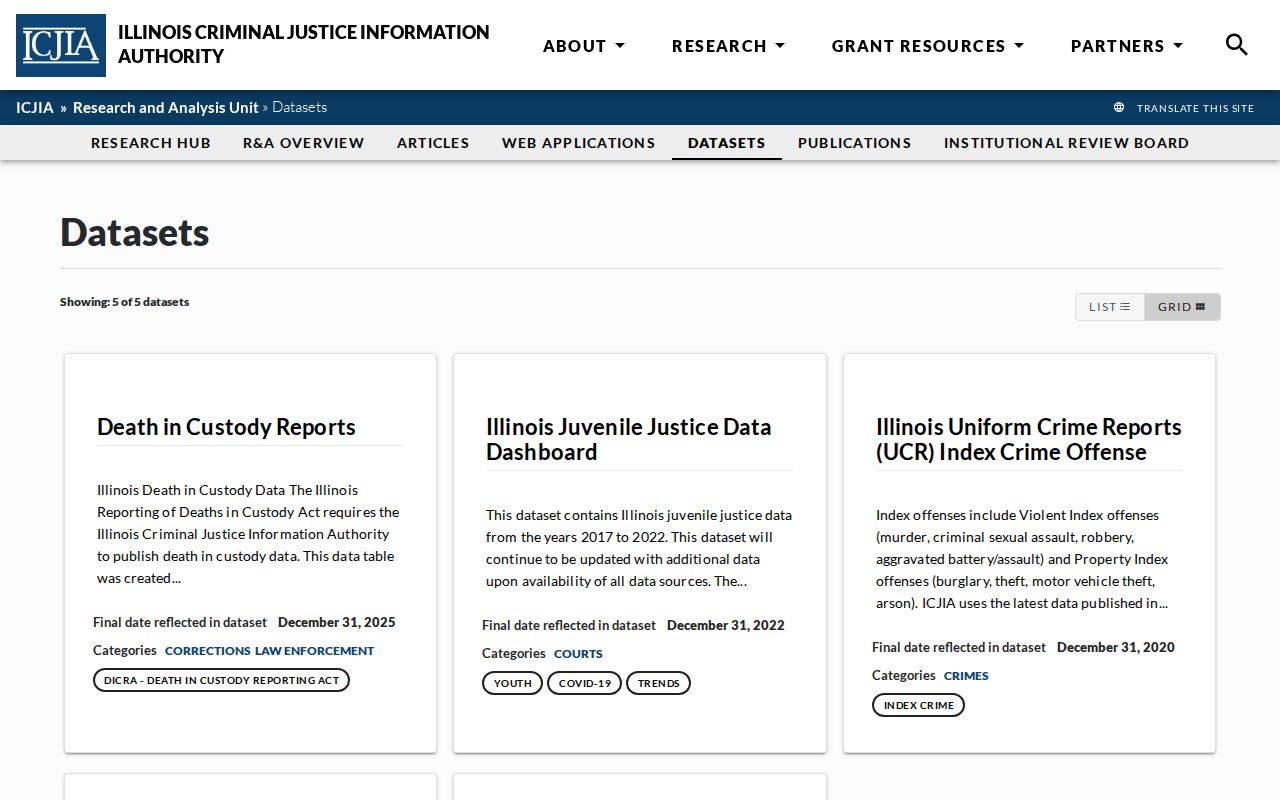
Task: Open the site search magnifier icon
Action: click(x=1237, y=45)
